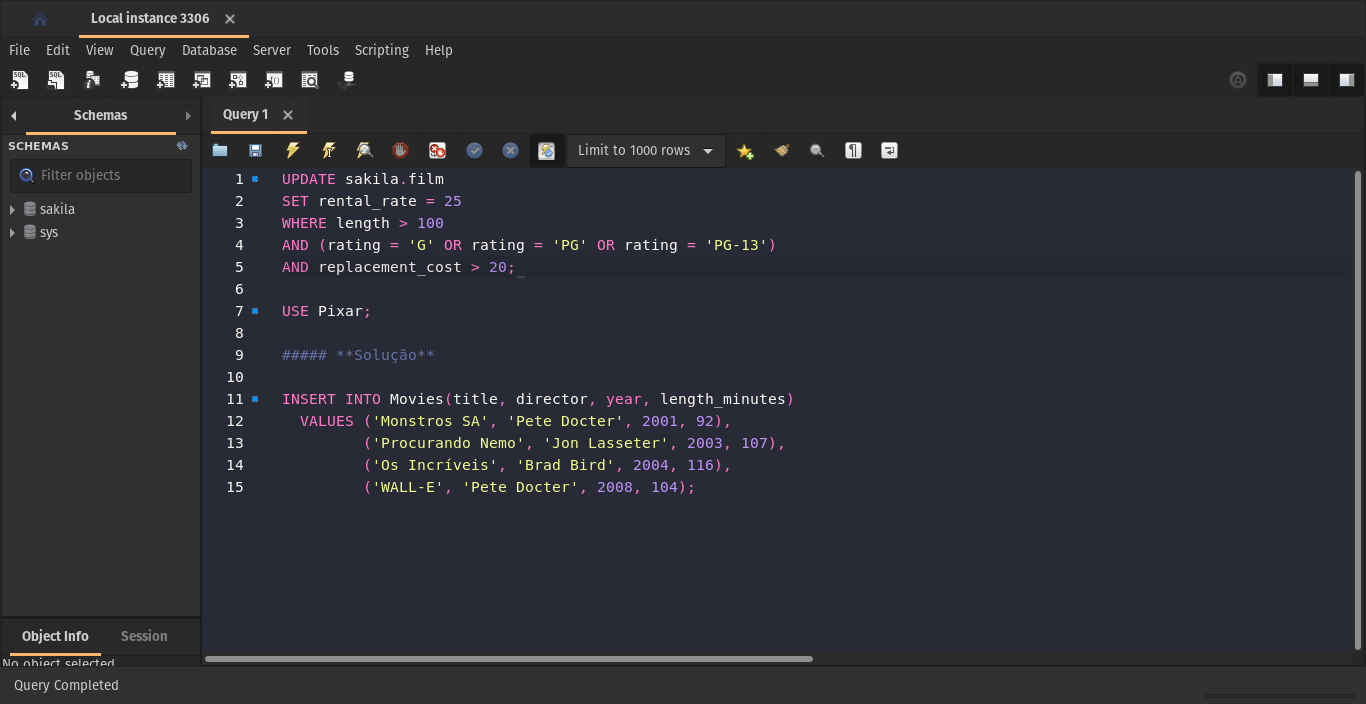Screen dimensions: 1366x704
Task: Open the Query menu
Action: pos(147,50)
